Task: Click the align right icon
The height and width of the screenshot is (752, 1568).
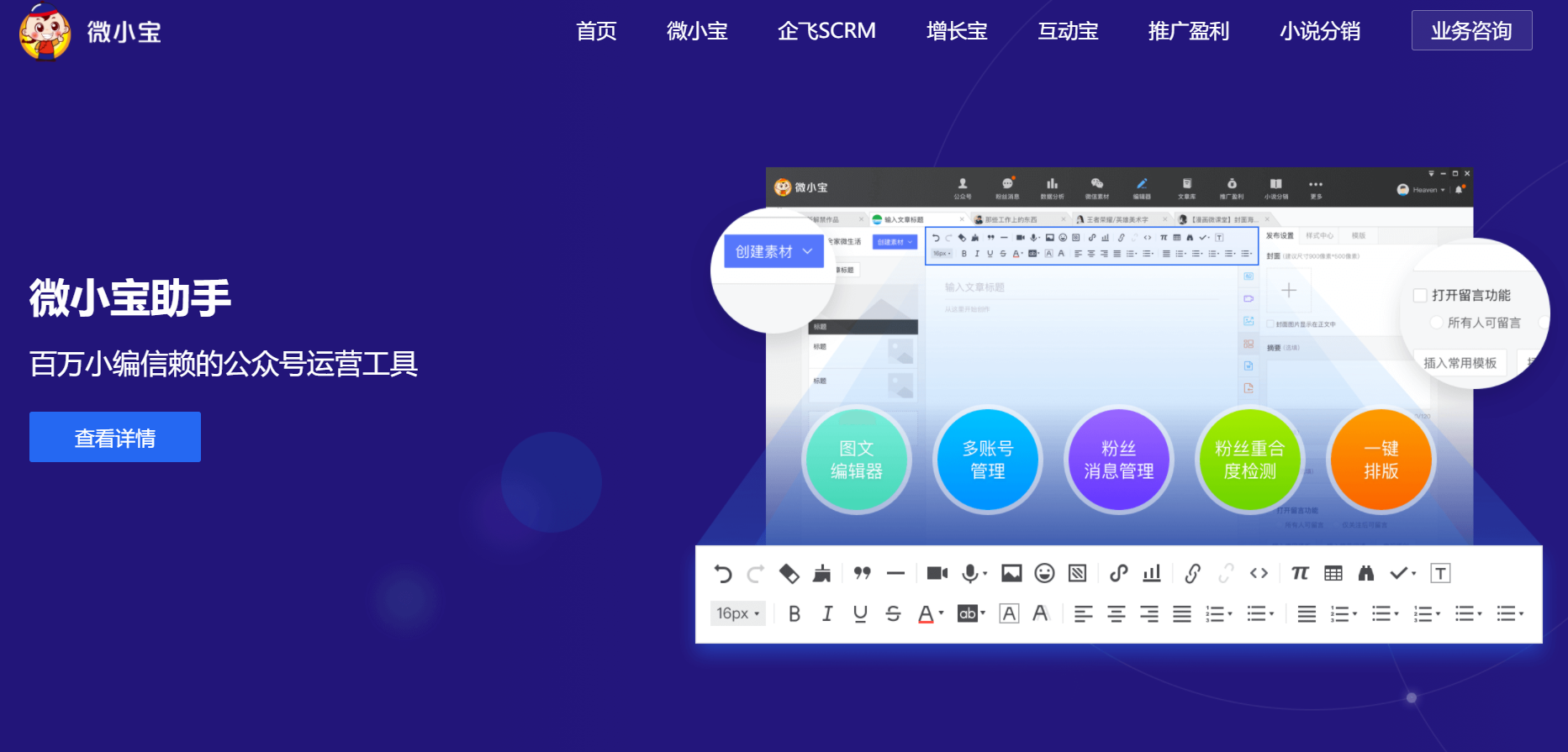Action: pyautogui.click(x=1149, y=614)
